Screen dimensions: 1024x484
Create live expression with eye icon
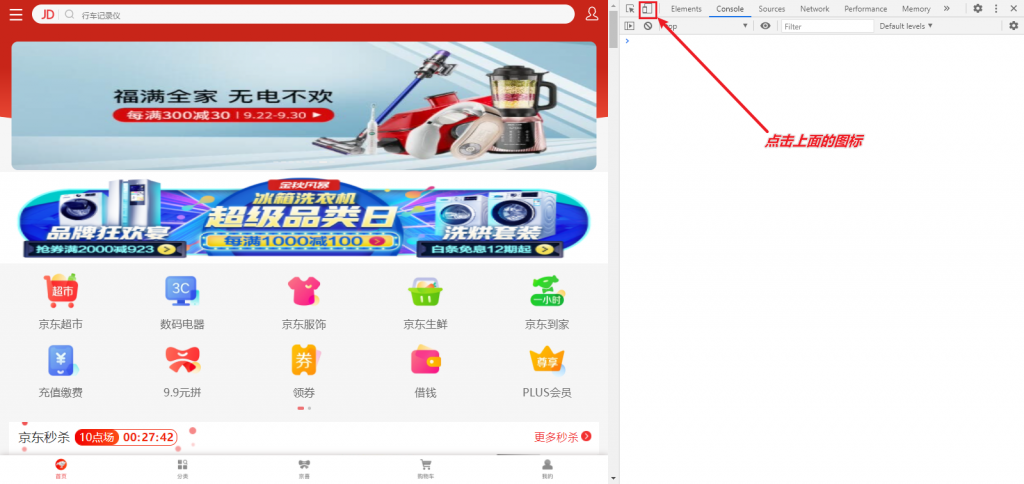tap(765, 26)
